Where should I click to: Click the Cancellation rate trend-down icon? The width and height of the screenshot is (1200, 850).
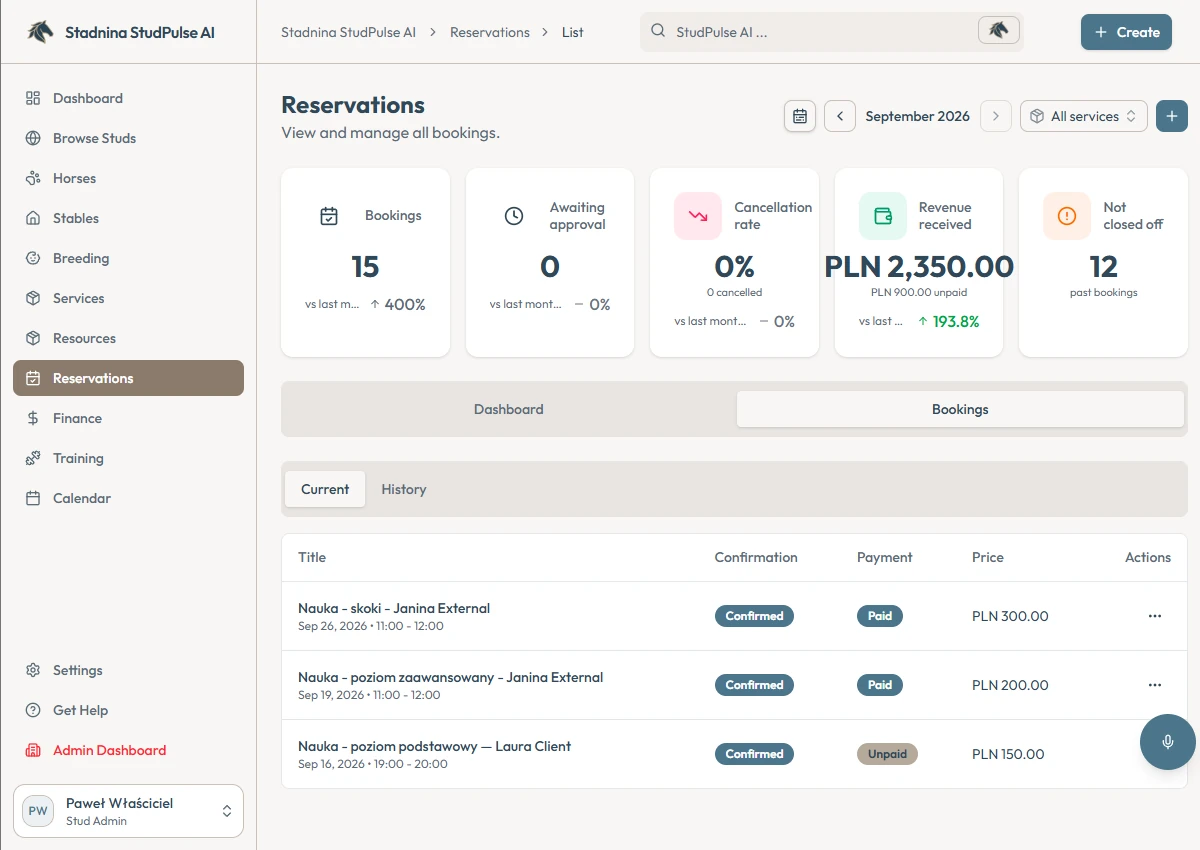(698, 216)
